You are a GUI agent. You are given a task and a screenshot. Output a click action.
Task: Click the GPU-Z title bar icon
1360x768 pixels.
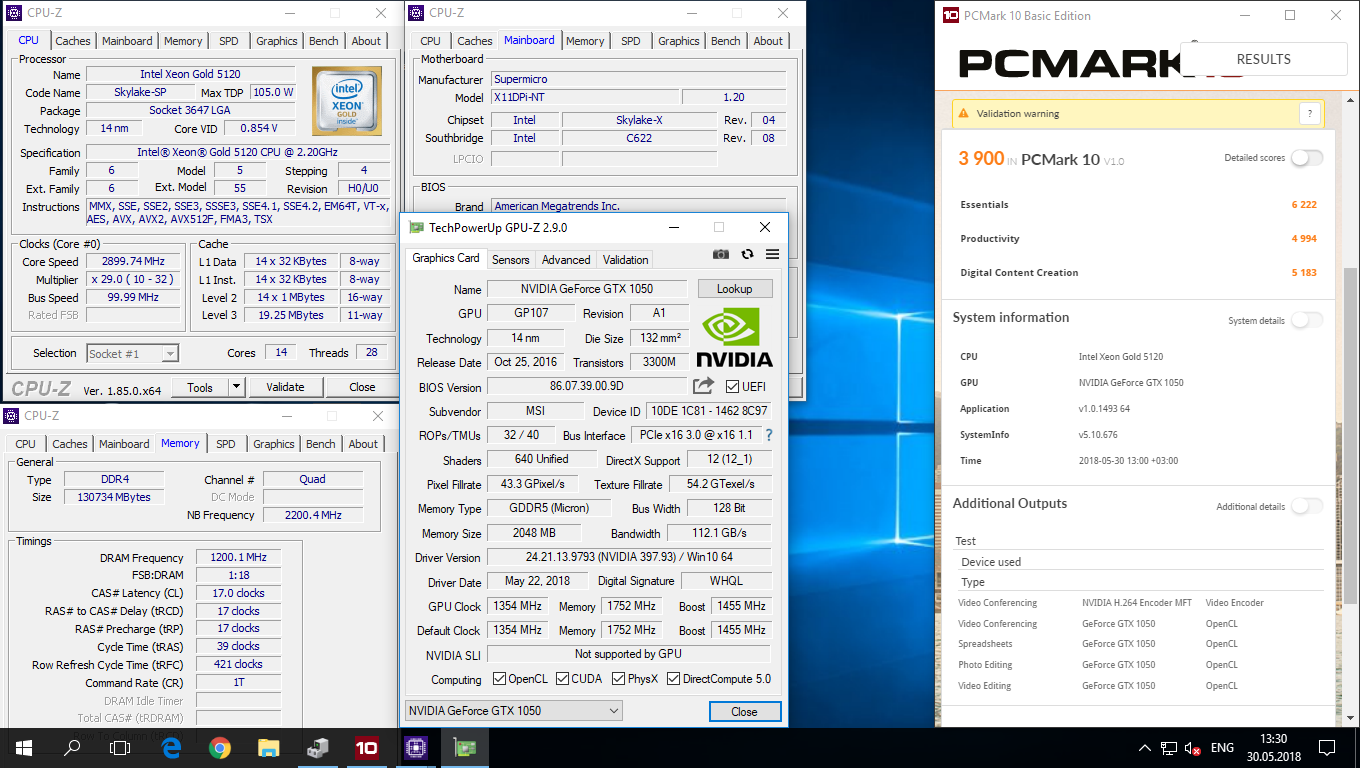point(416,227)
